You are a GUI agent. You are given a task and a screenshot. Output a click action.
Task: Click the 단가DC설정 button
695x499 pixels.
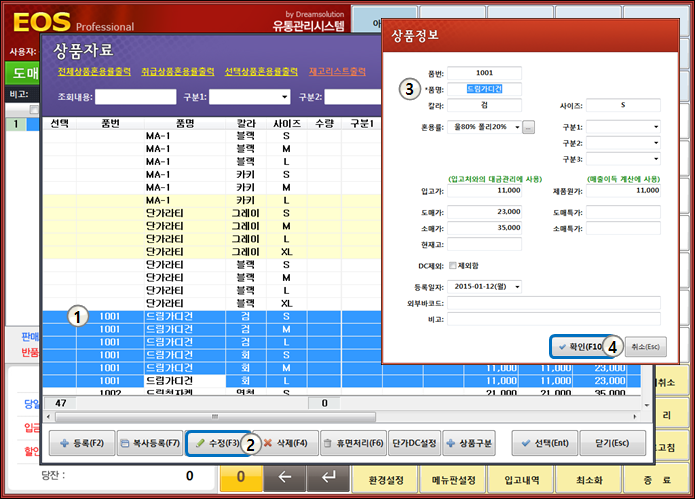[x=414, y=443]
